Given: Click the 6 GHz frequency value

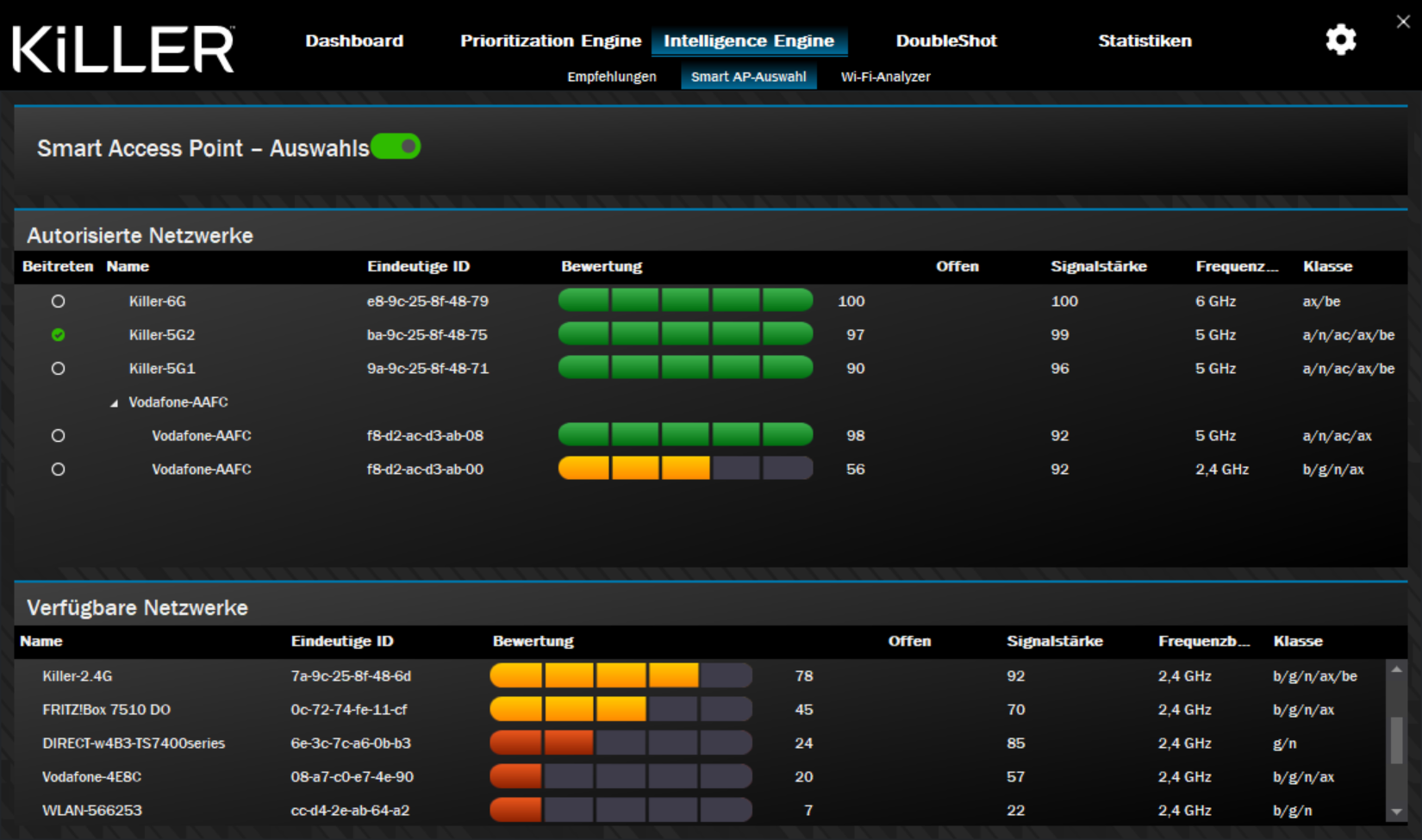Looking at the screenshot, I should 1215,302.
